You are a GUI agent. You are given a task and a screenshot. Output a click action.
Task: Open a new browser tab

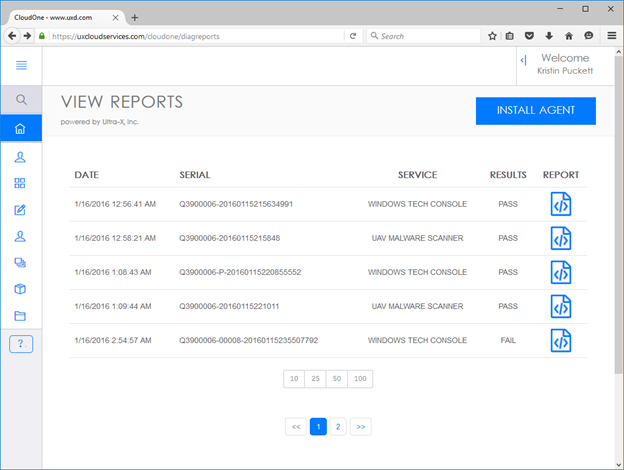tap(135, 17)
